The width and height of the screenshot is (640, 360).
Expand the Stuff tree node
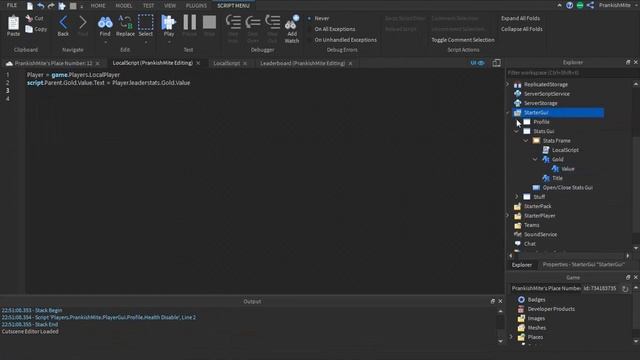click(517, 197)
